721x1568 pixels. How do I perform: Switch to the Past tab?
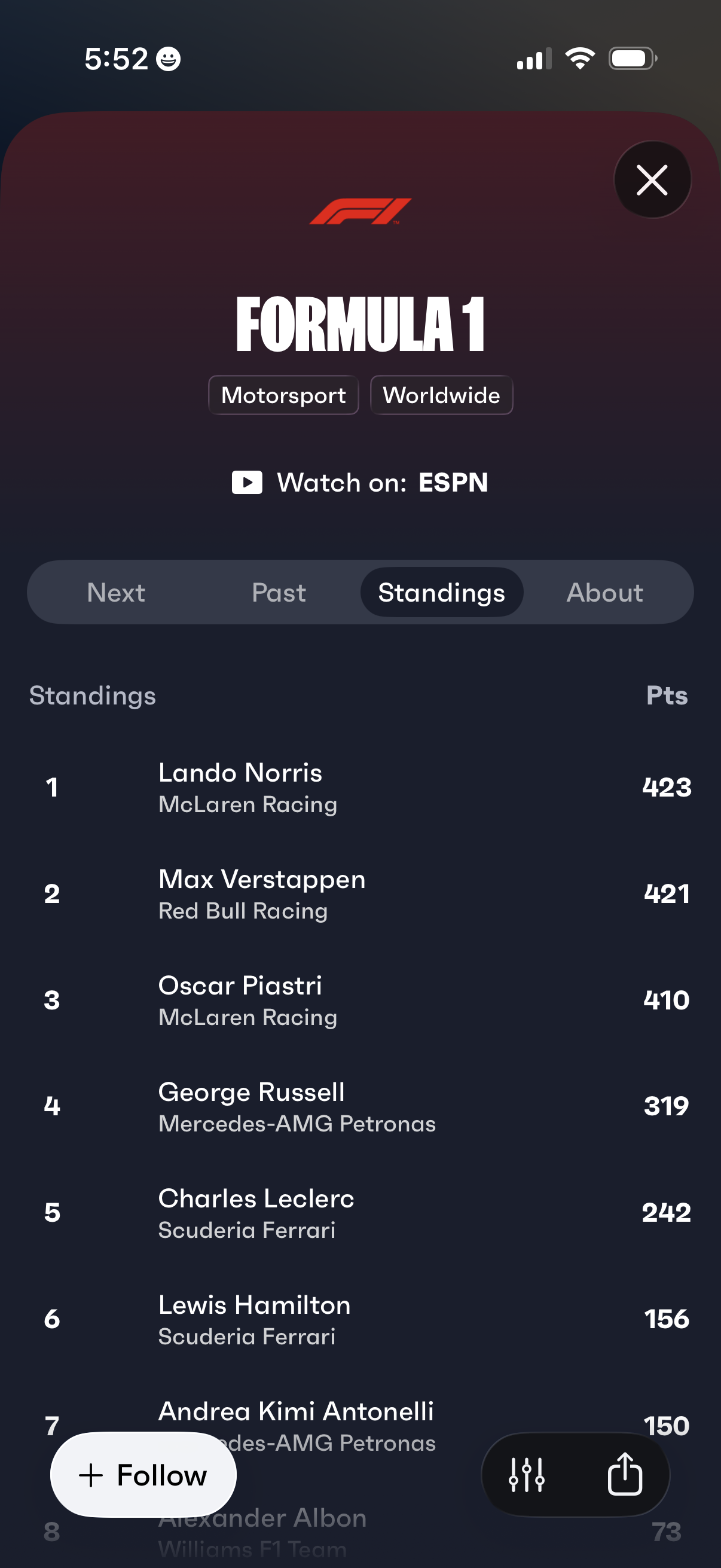tap(279, 593)
